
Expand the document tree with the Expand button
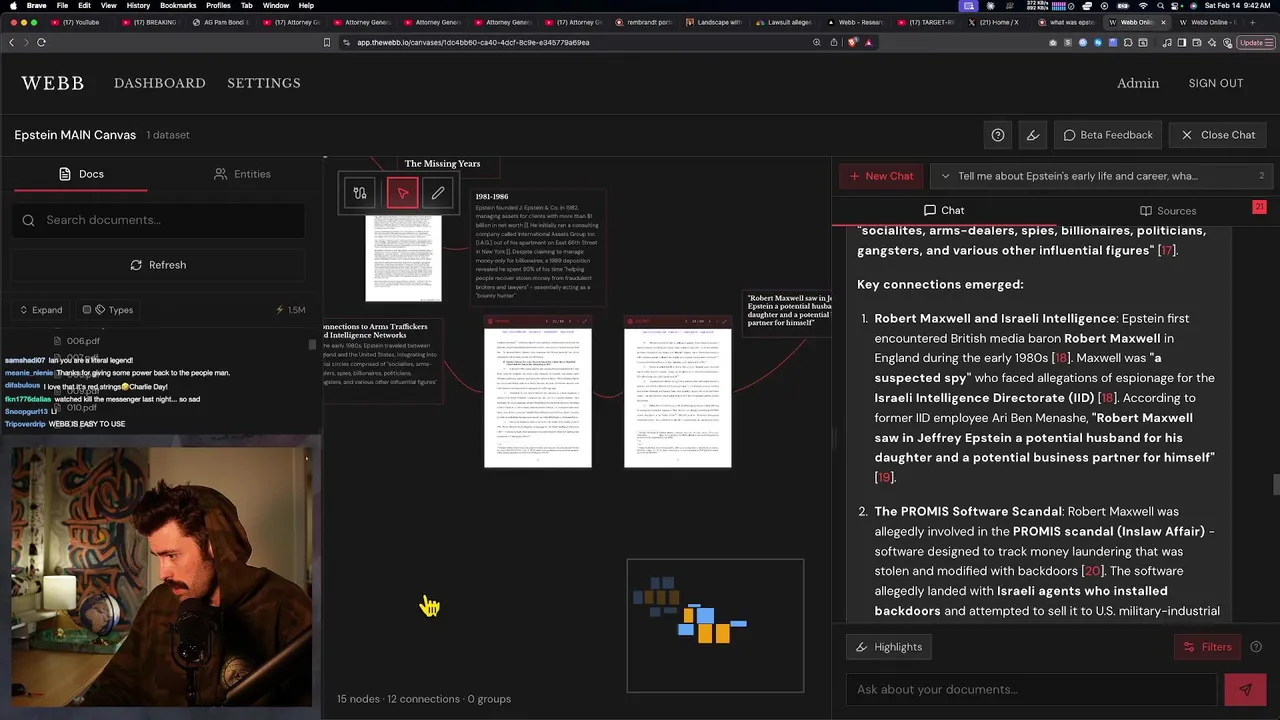pos(41,310)
